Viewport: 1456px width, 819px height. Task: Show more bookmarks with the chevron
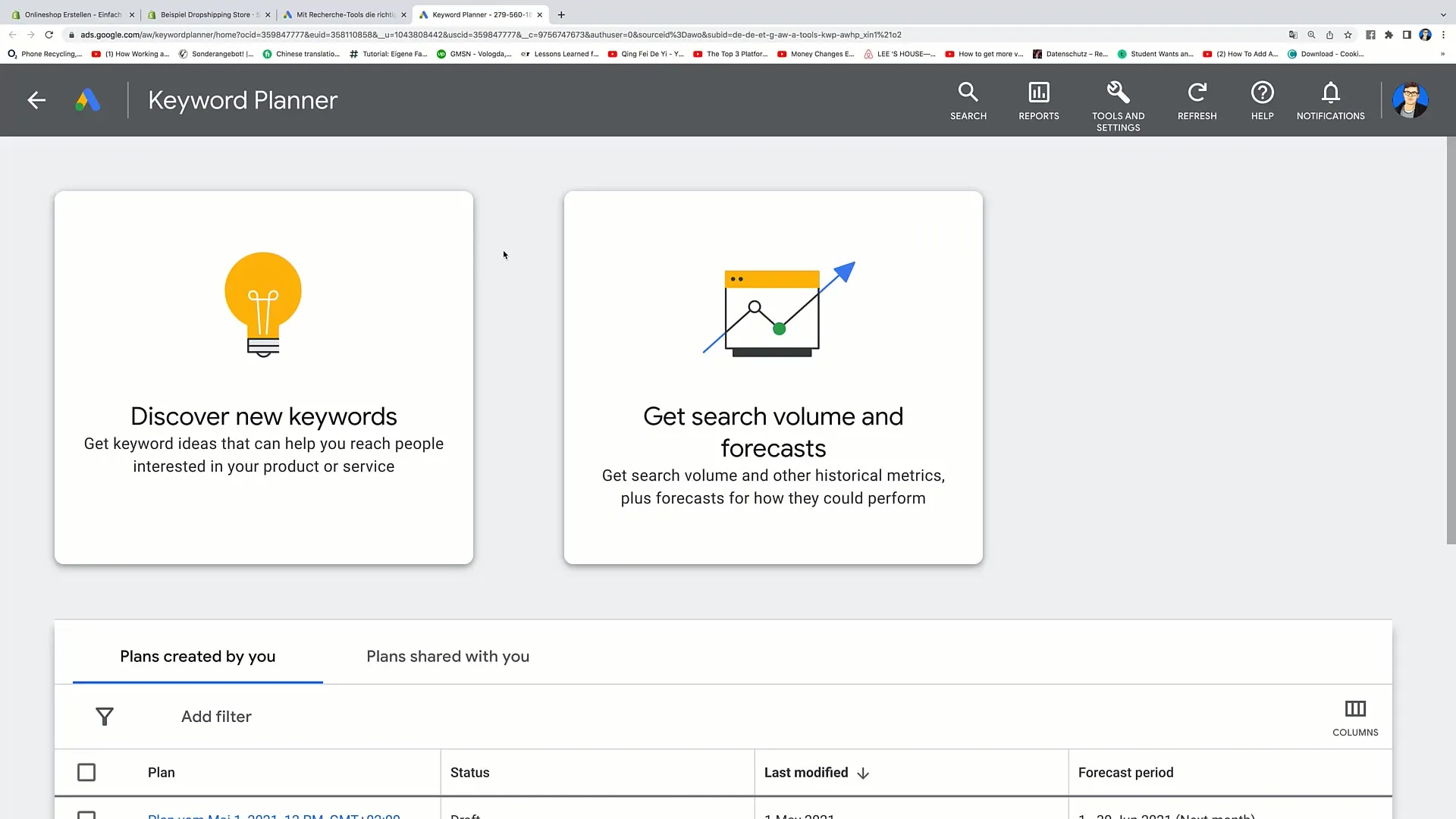pyautogui.click(x=1442, y=54)
